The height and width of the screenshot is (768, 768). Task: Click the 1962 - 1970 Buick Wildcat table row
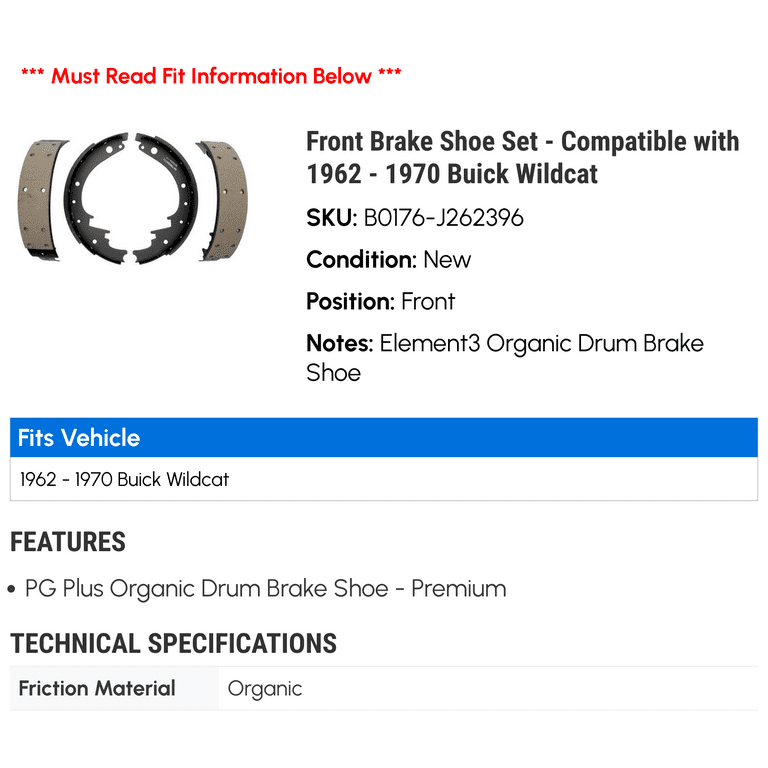click(384, 479)
